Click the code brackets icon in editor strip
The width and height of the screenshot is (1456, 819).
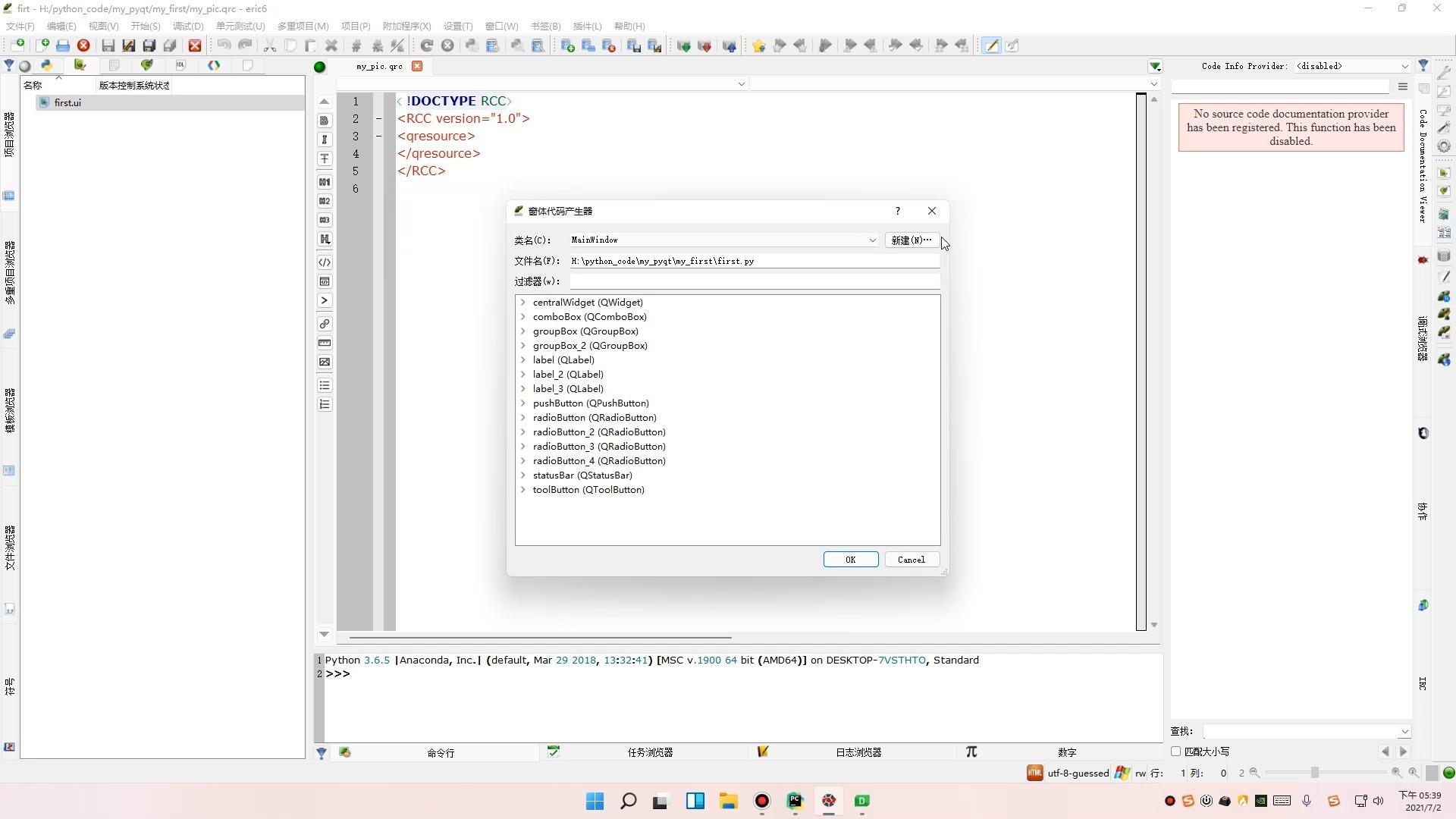point(325,262)
